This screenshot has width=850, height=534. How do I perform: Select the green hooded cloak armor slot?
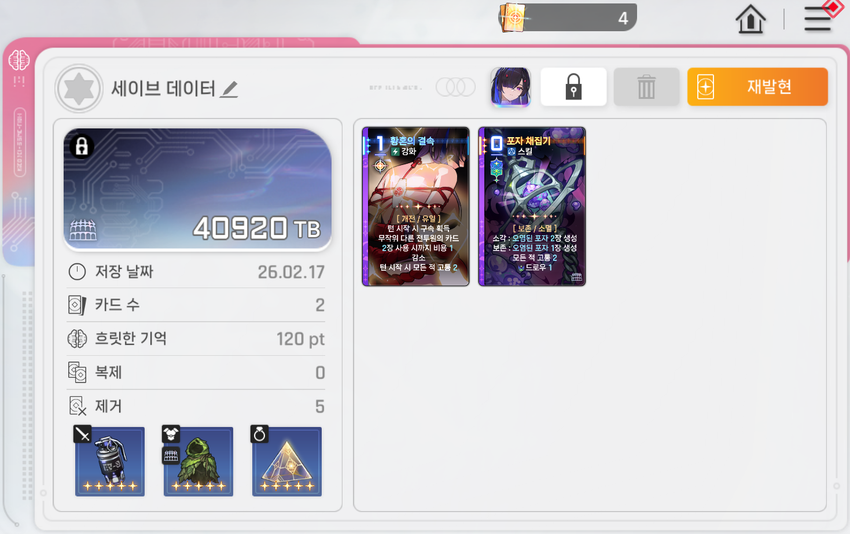(x=198, y=461)
